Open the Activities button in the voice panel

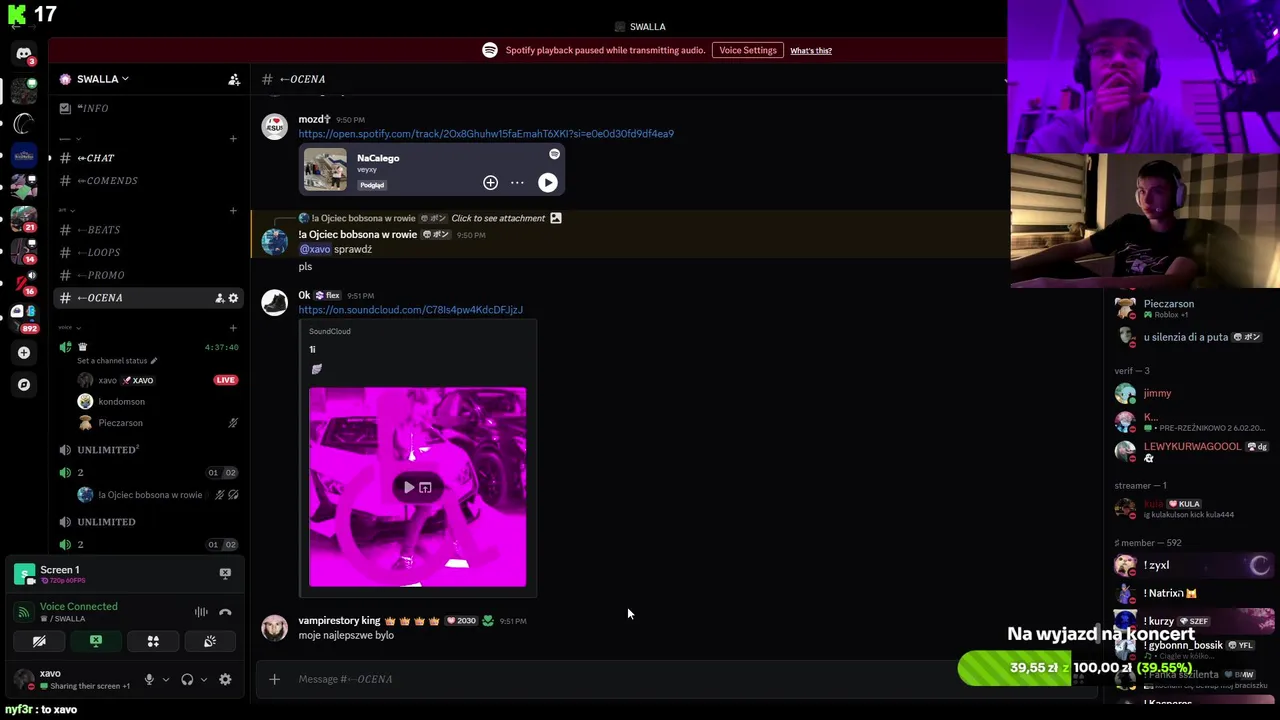tap(153, 641)
